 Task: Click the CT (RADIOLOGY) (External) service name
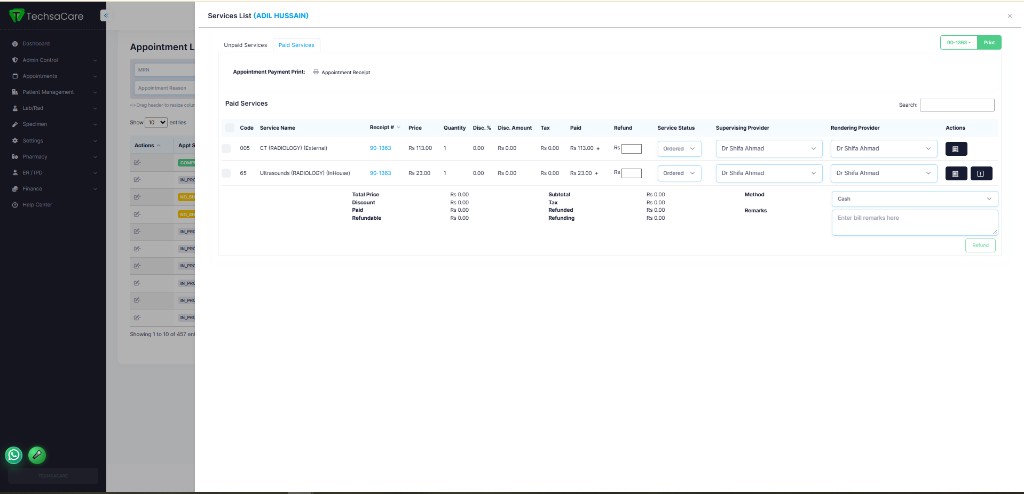(x=293, y=148)
